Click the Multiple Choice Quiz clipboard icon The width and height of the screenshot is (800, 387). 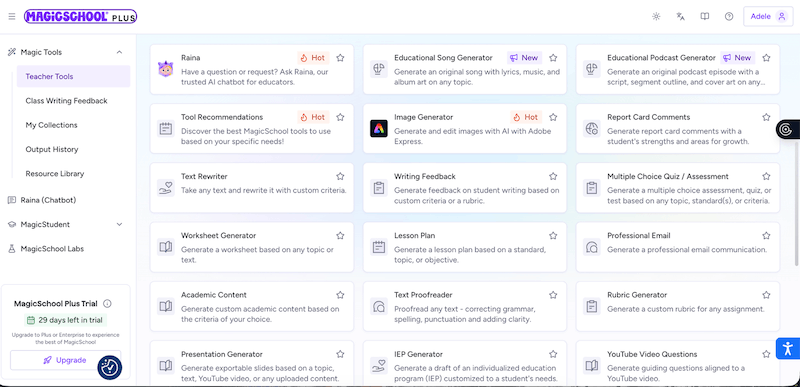click(x=591, y=188)
